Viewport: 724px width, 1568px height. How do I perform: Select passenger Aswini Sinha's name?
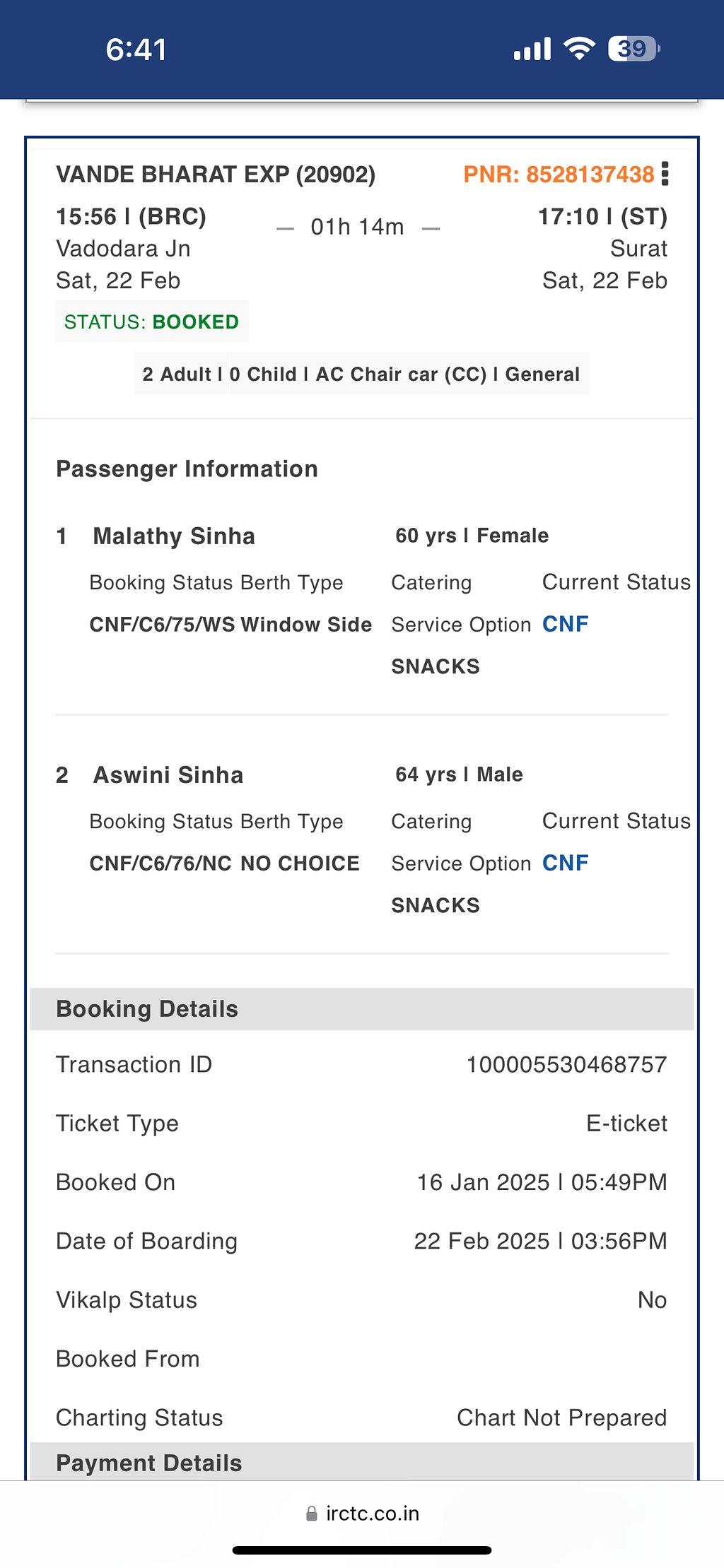(x=168, y=775)
